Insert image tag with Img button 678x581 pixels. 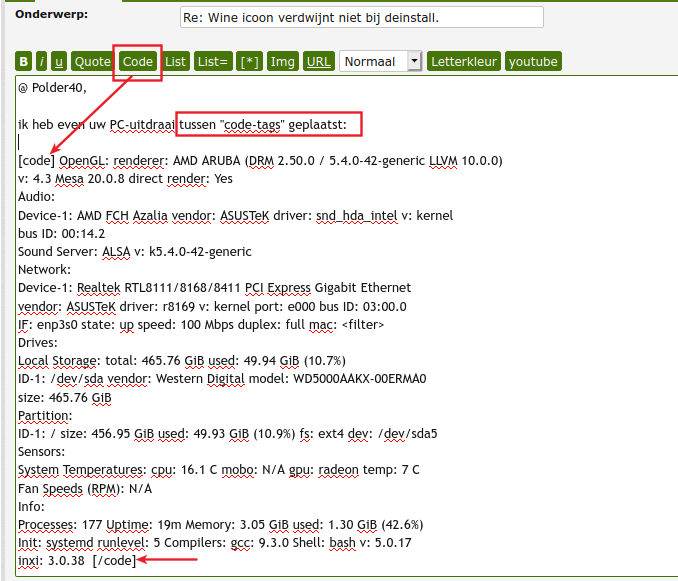[282, 61]
